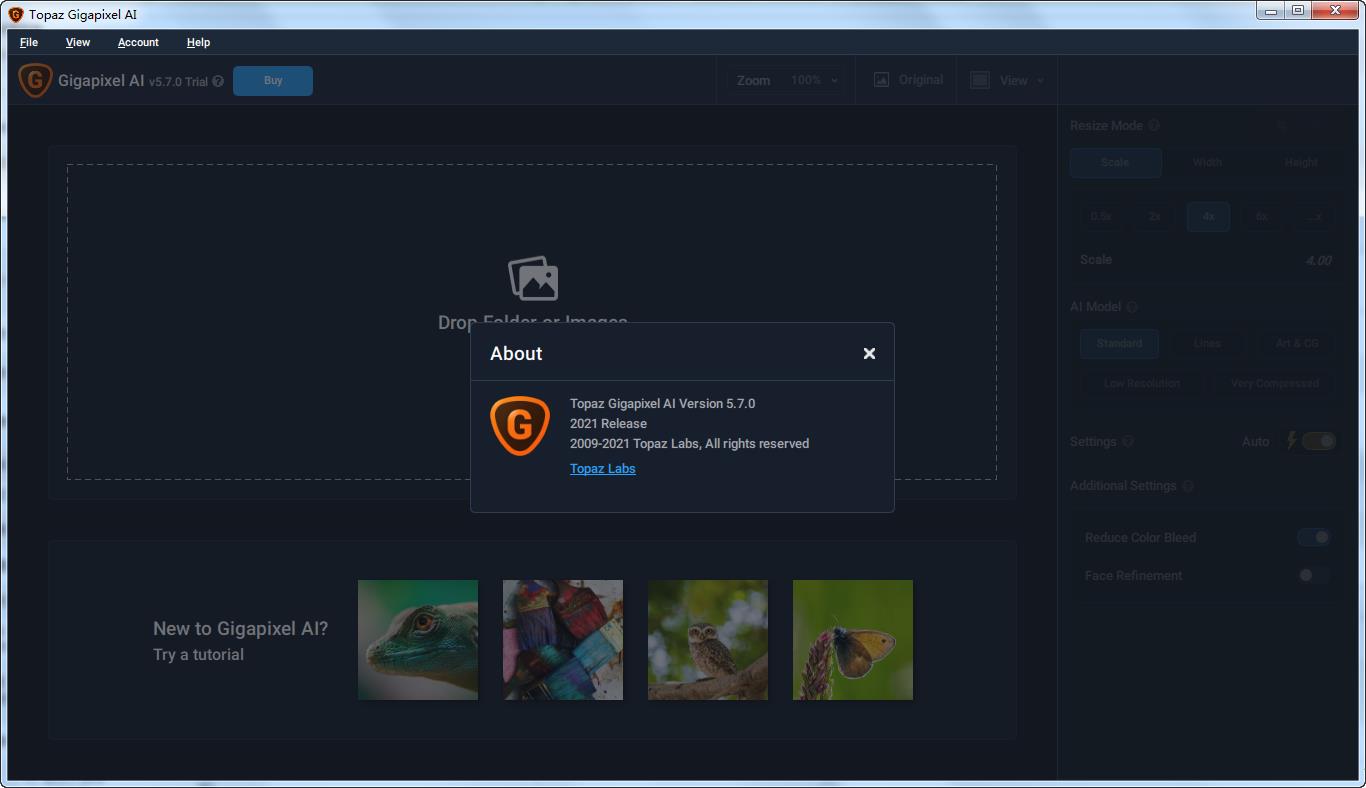The height and width of the screenshot is (788, 1366).
Task: Open the Account menu
Action: tap(138, 42)
